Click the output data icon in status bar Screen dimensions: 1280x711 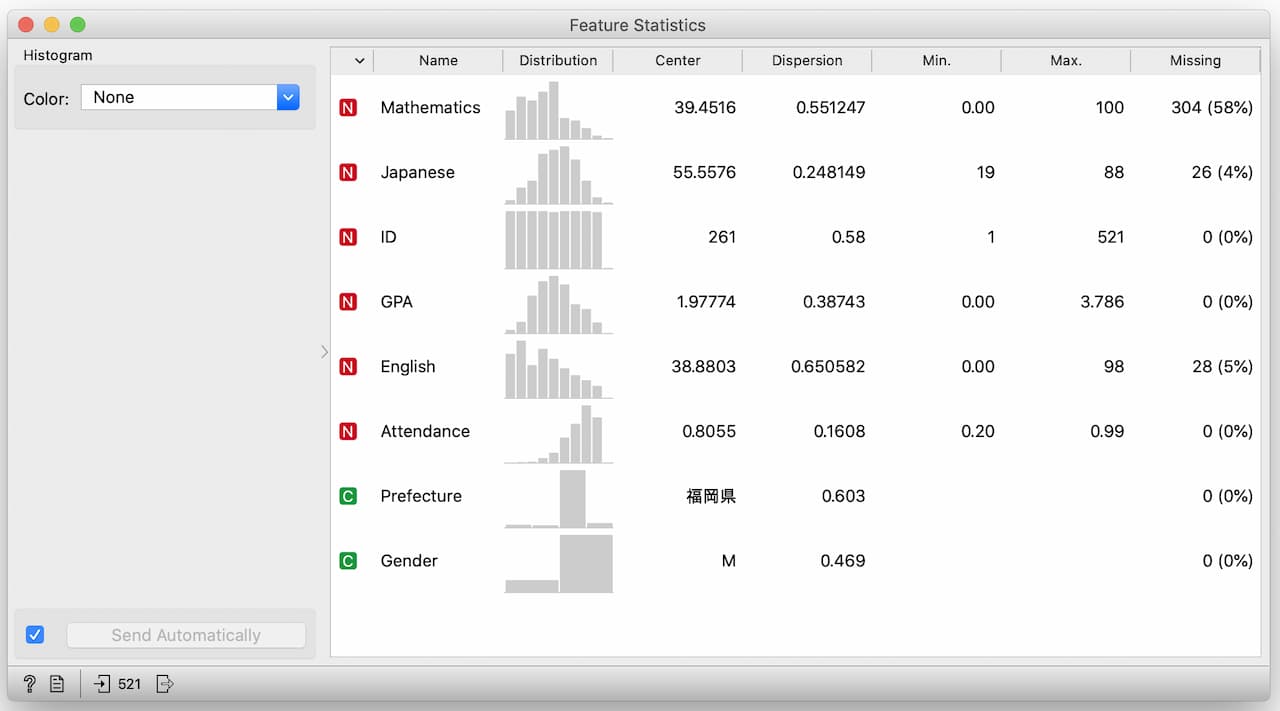pyautogui.click(x=166, y=684)
